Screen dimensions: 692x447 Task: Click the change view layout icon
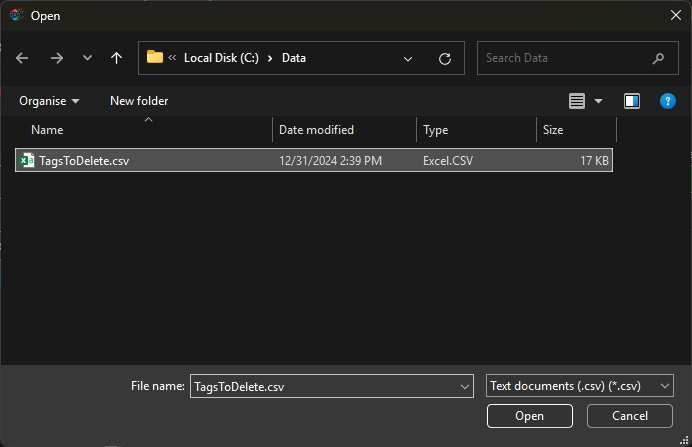pyautogui.click(x=577, y=101)
